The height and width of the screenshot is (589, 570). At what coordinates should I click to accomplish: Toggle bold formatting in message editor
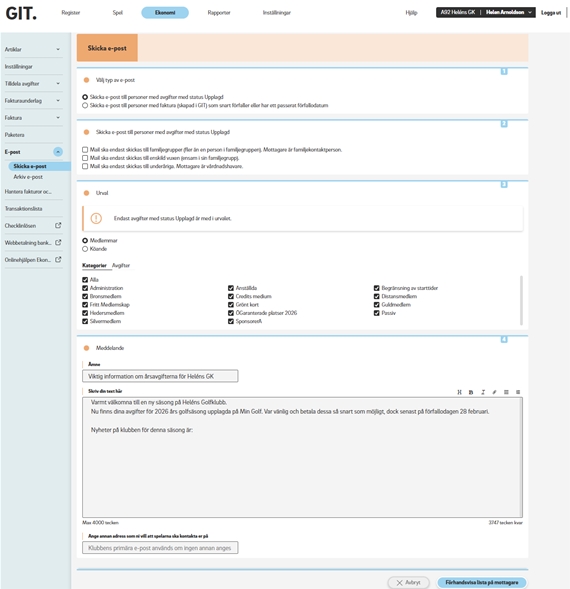[471, 392]
